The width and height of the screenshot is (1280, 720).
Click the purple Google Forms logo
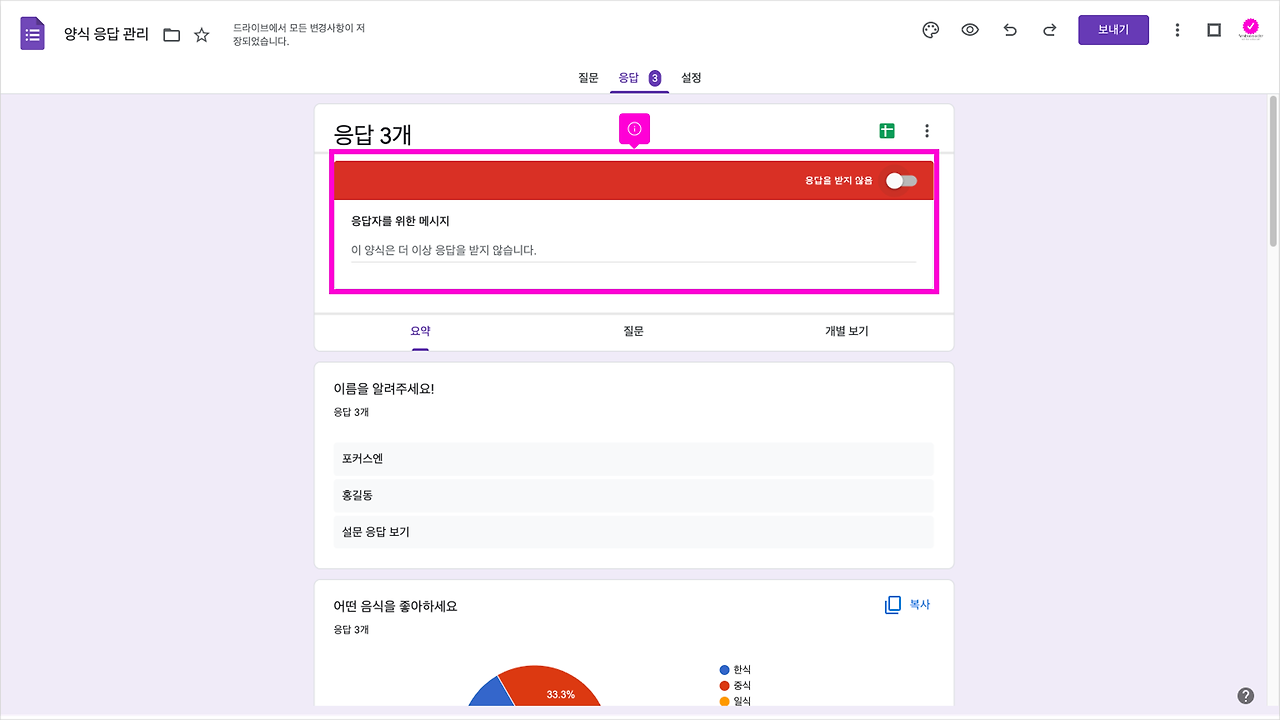(33, 32)
